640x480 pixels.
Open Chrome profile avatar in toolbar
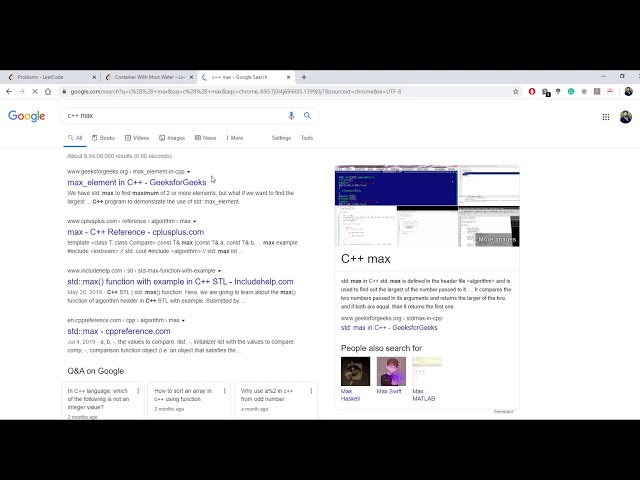629,92
